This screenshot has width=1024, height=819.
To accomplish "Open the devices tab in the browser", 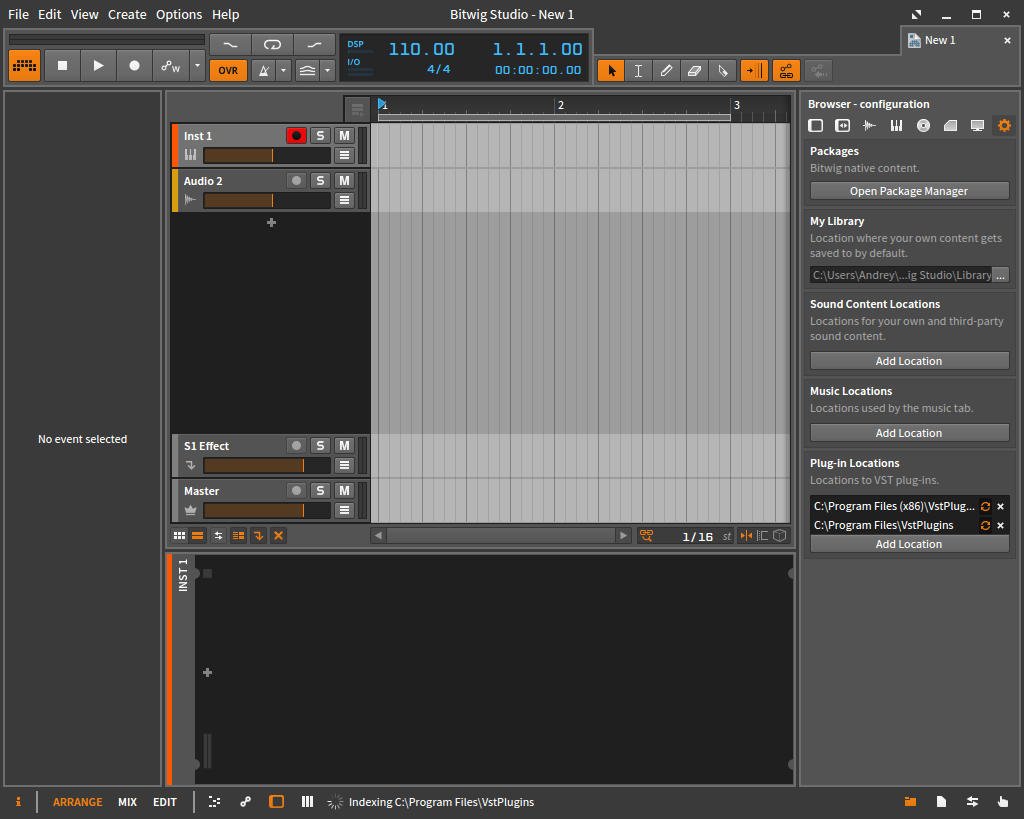I will (816, 125).
